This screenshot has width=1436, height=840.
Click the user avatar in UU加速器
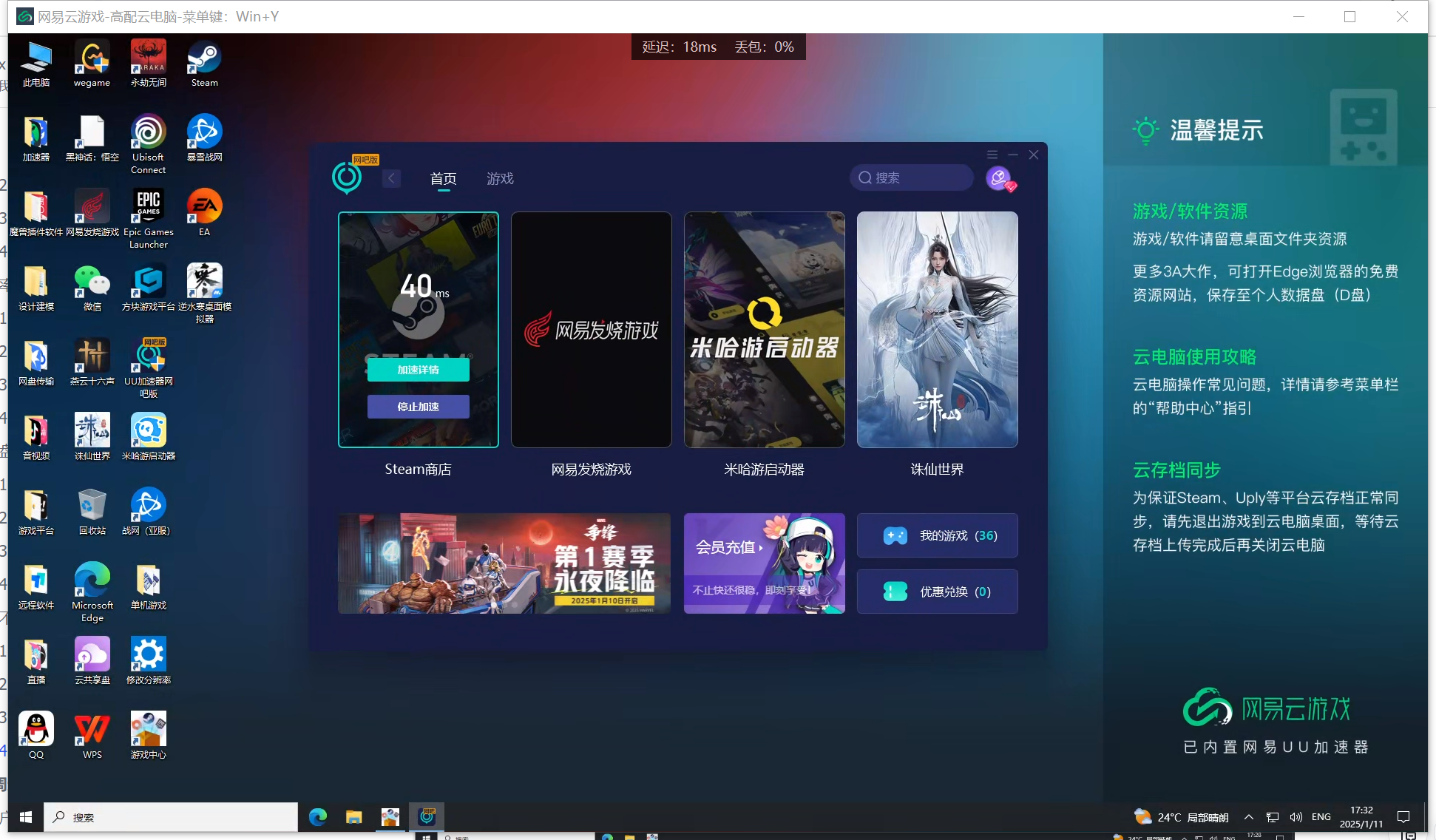(999, 177)
